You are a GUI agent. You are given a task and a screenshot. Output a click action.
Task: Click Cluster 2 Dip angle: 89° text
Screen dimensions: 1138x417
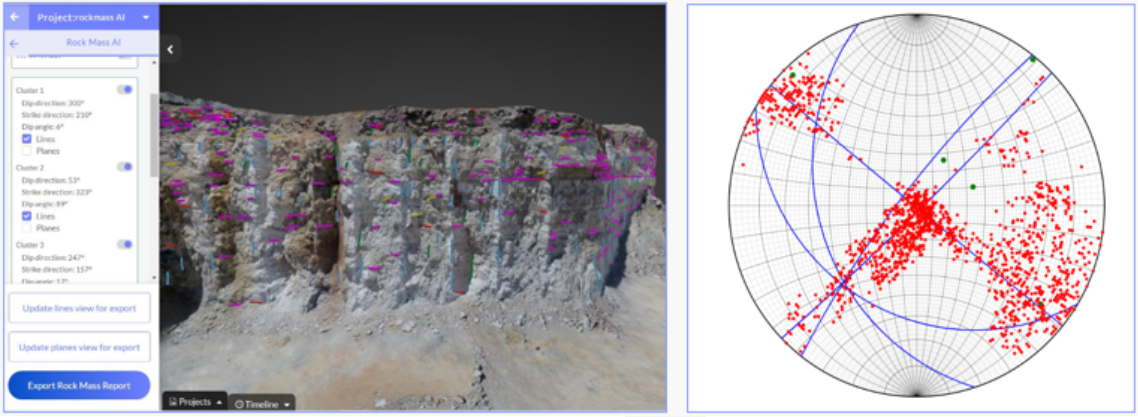point(46,204)
